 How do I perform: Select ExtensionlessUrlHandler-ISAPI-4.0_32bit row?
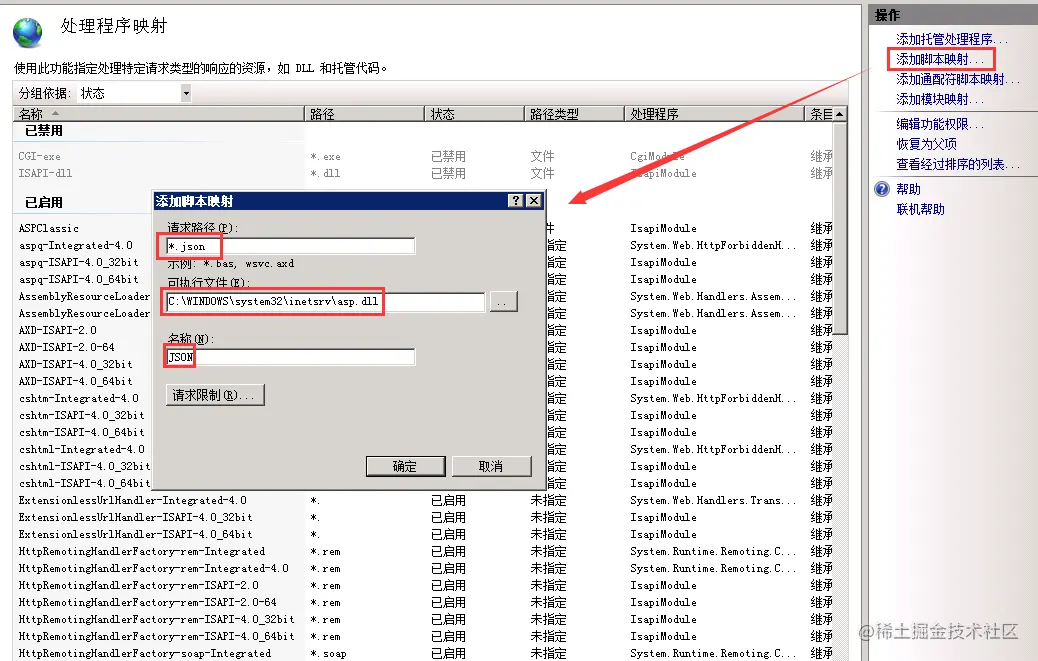pos(424,517)
